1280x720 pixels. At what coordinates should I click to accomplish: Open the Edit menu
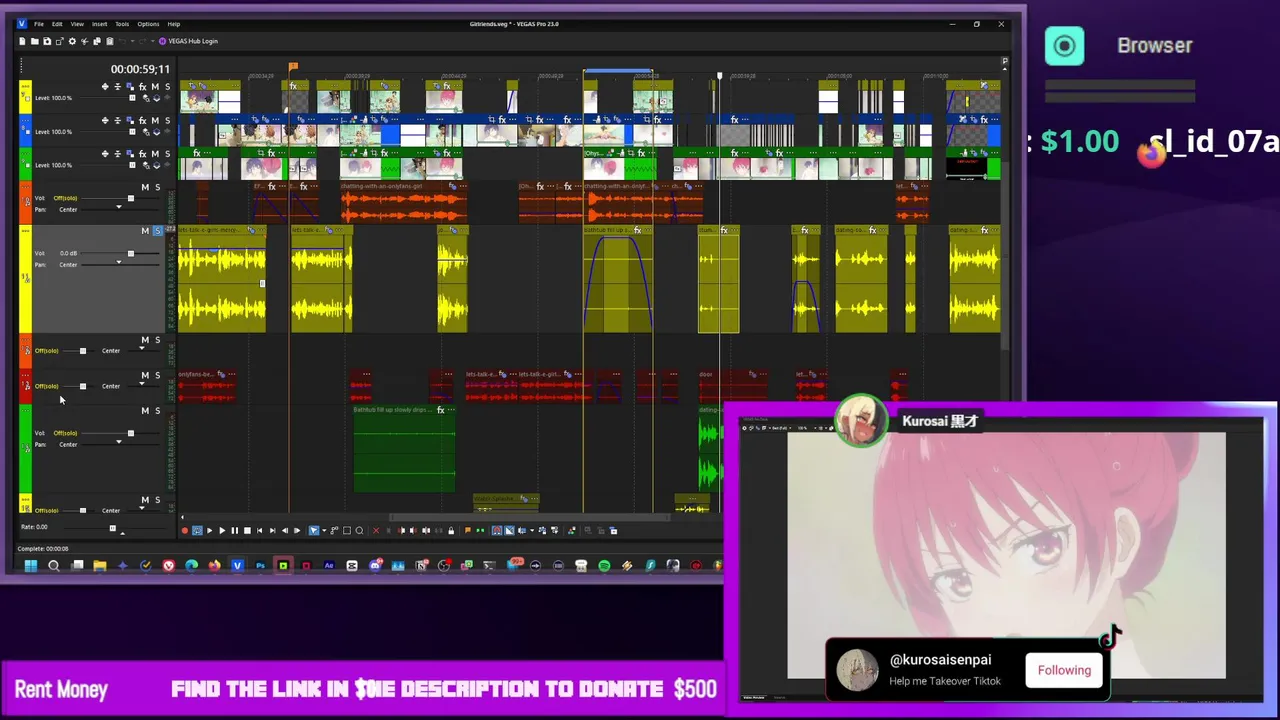coord(57,24)
